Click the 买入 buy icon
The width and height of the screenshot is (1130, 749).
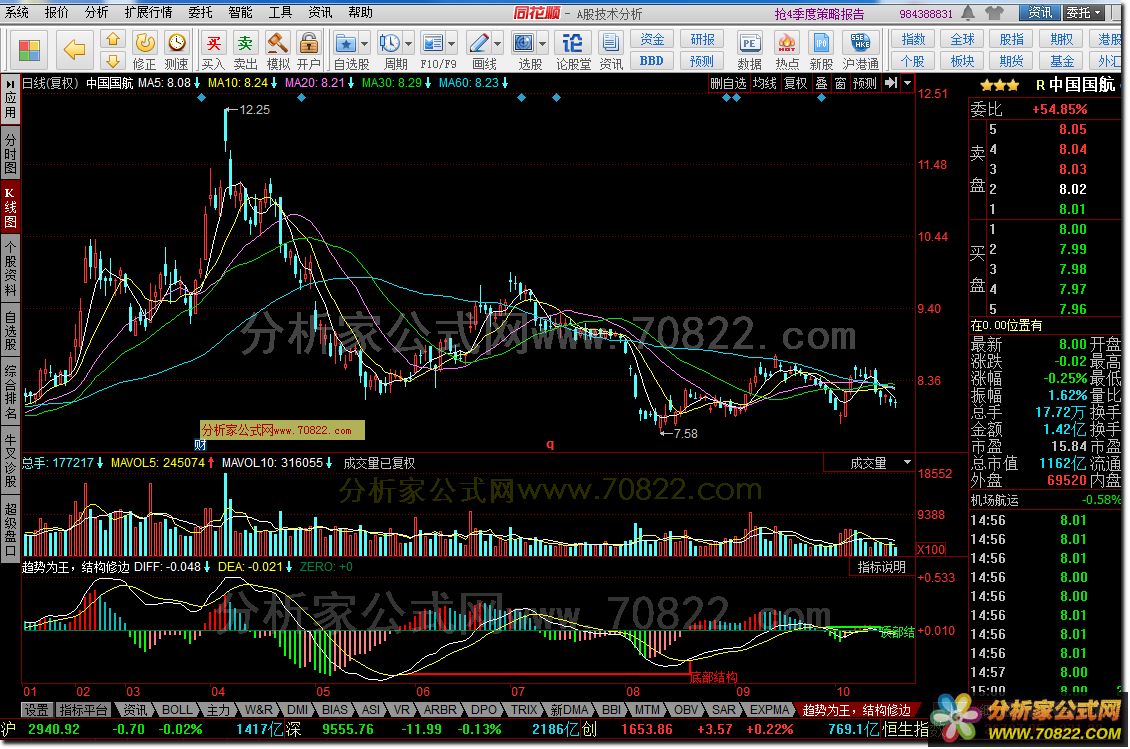[213, 51]
